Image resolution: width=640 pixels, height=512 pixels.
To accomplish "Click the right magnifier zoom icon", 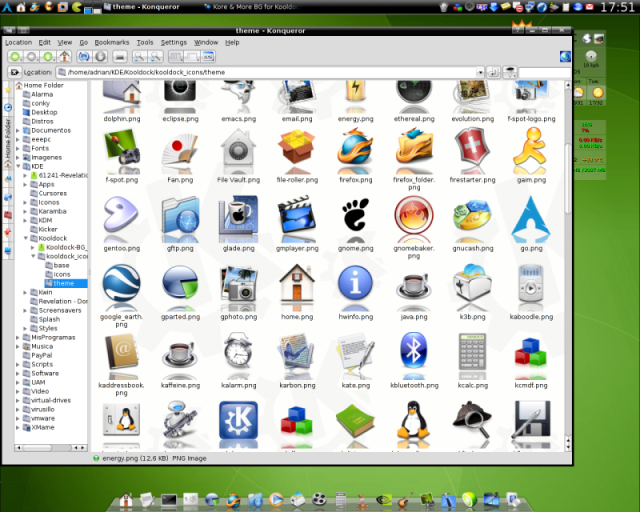I will click(156, 56).
